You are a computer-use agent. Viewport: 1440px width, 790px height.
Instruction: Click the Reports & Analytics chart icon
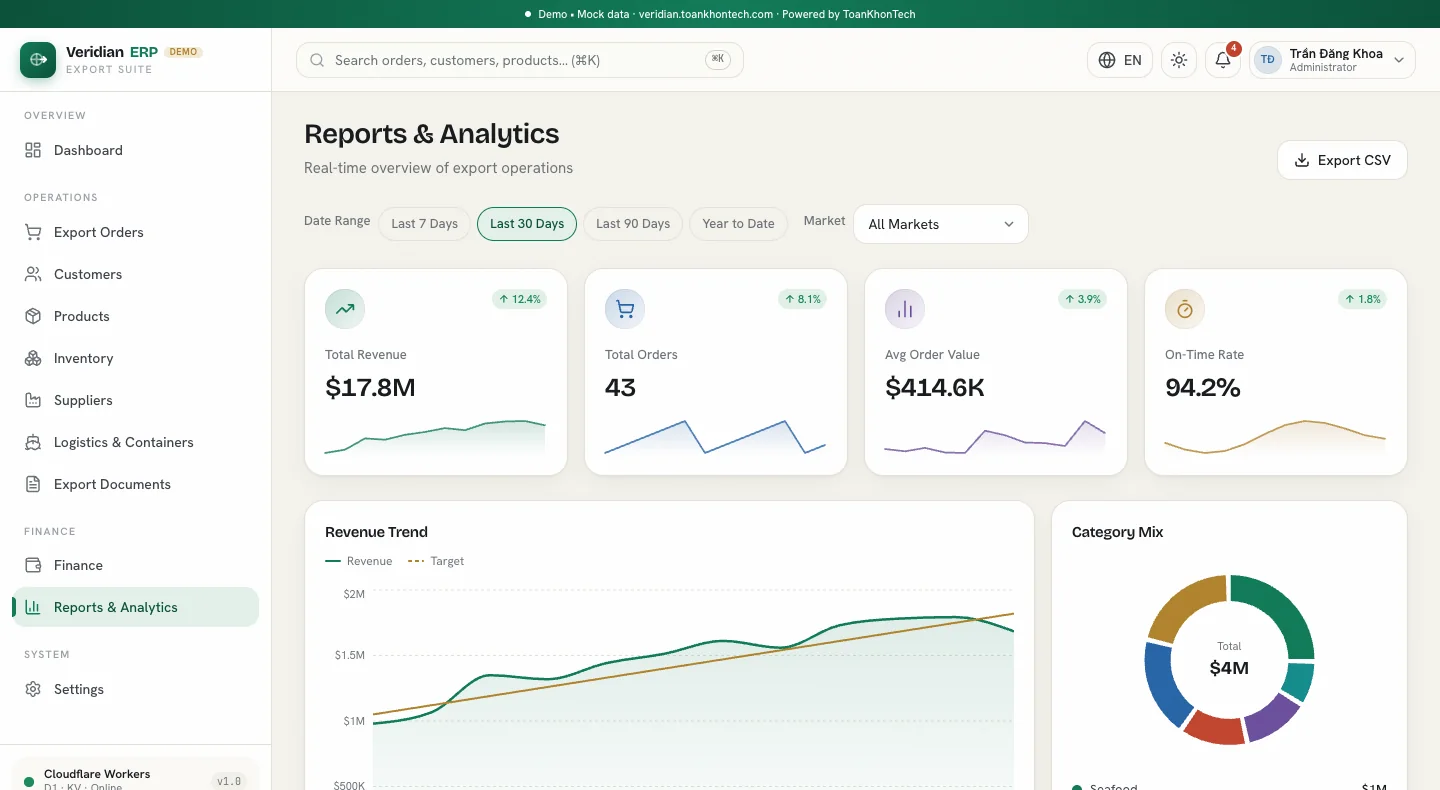click(x=33, y=607)
